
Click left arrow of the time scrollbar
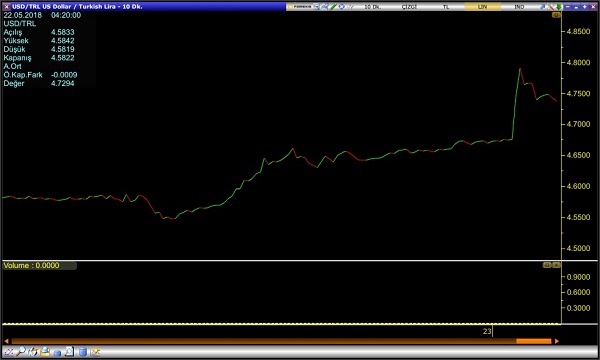pos(6,341)
